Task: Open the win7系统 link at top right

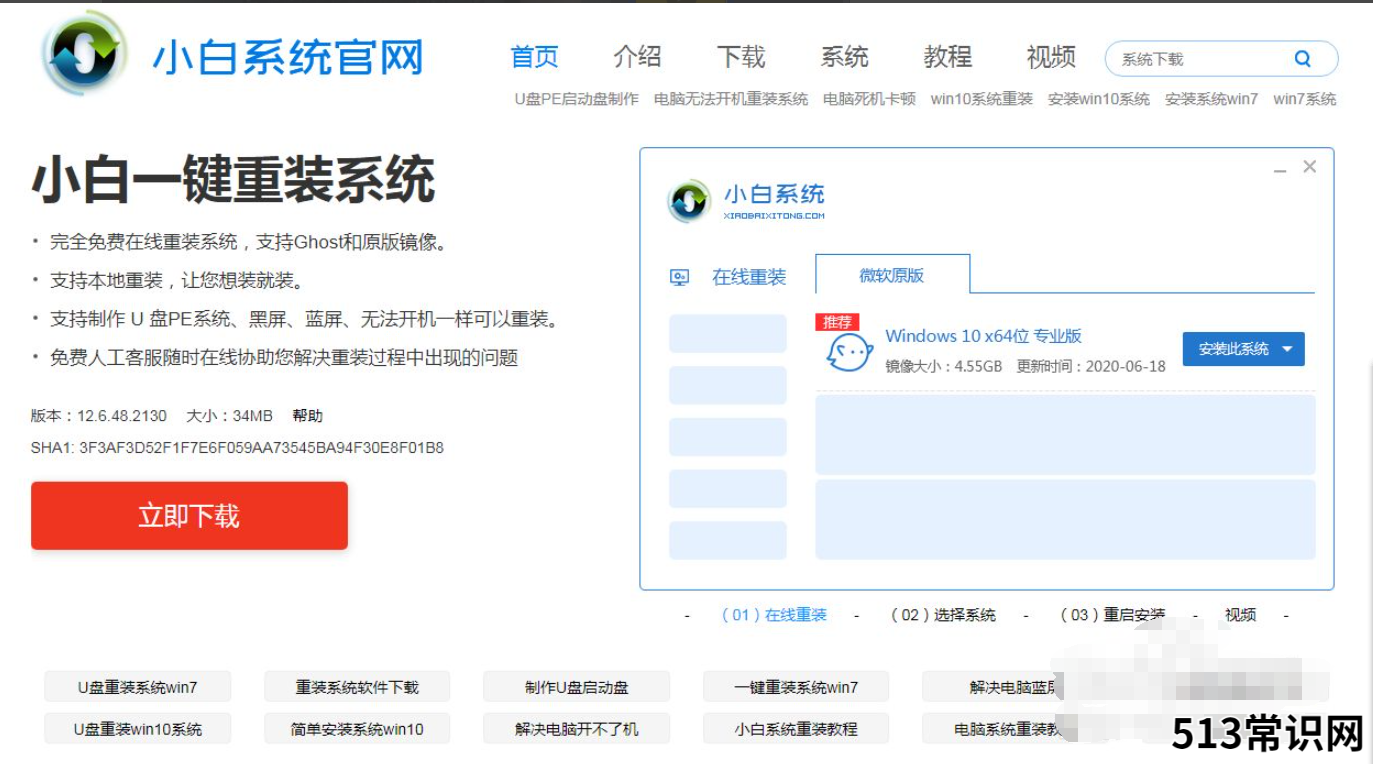Action: [x=1305, y=99]
